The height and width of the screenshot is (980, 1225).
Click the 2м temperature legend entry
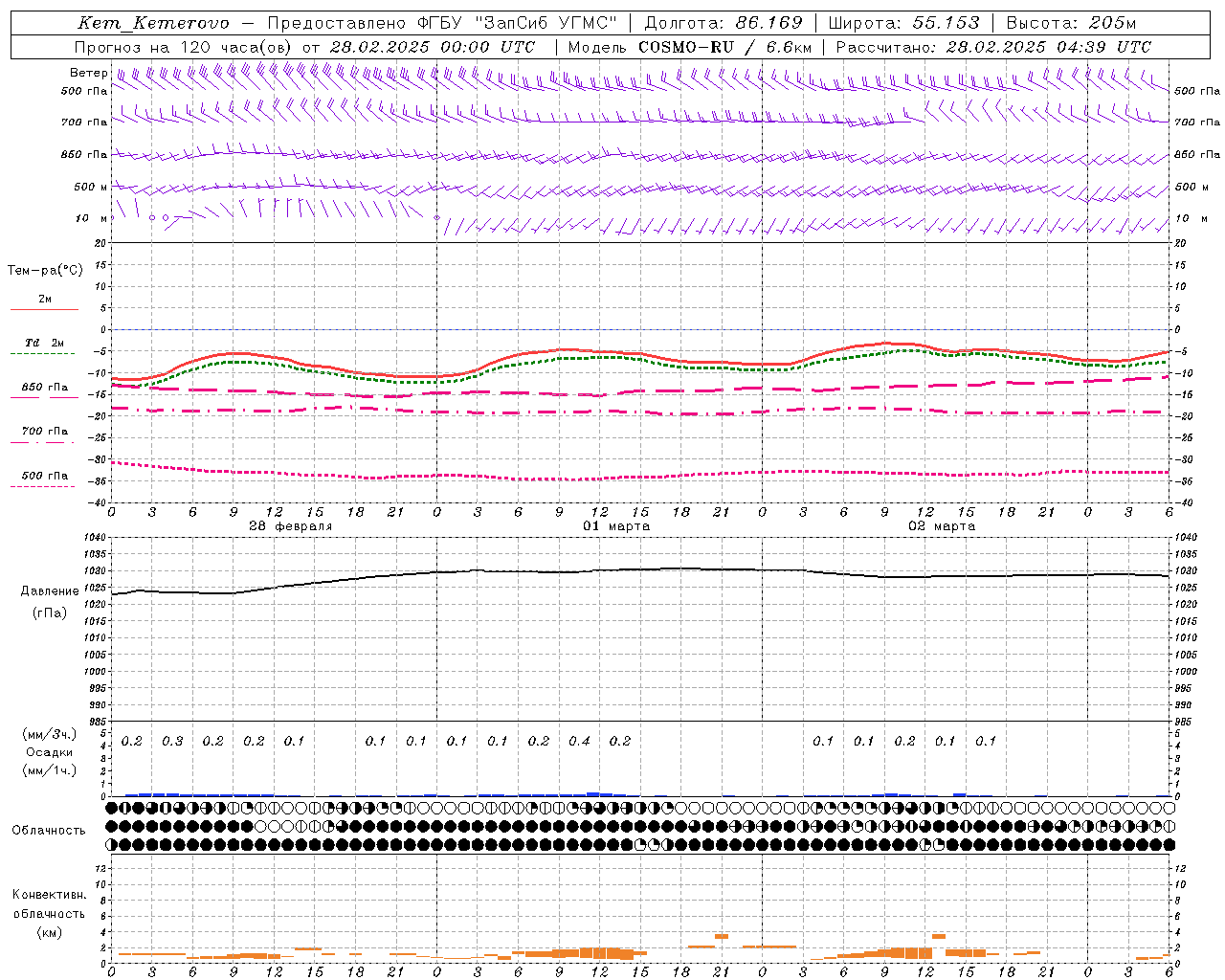tap(45, 299)
